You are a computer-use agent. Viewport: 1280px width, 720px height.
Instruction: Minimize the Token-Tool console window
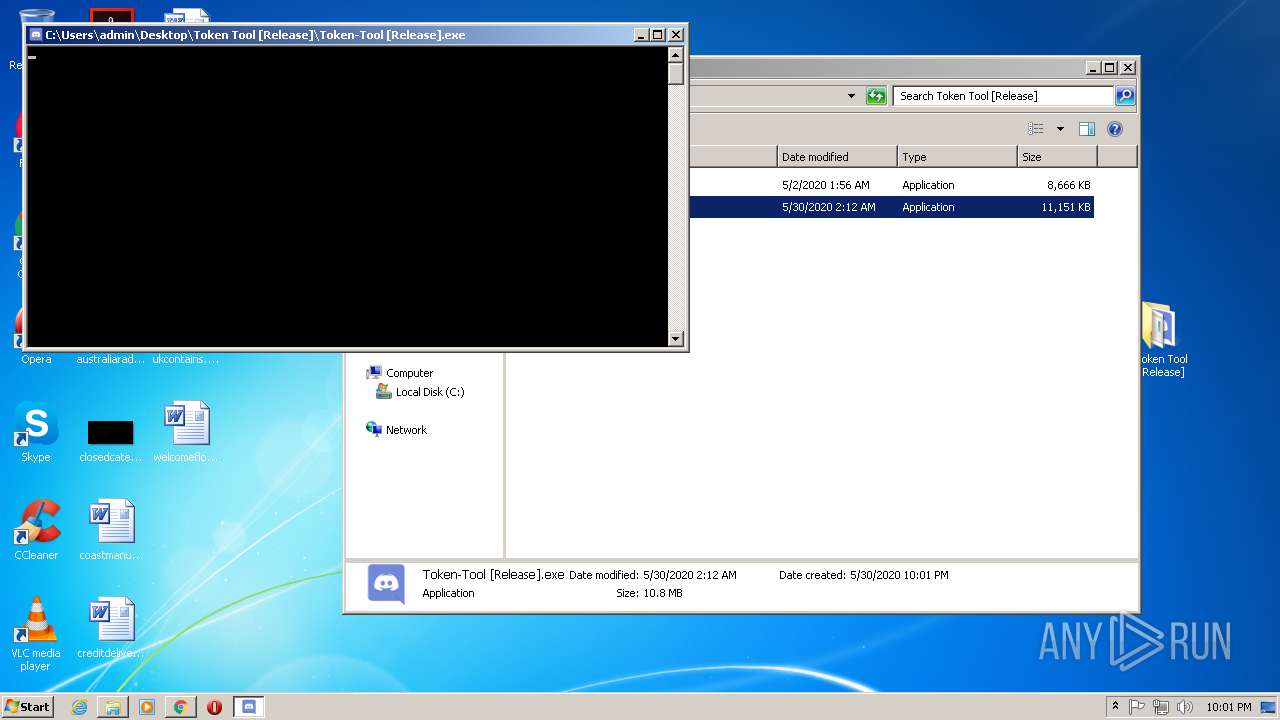coord(641,35)
